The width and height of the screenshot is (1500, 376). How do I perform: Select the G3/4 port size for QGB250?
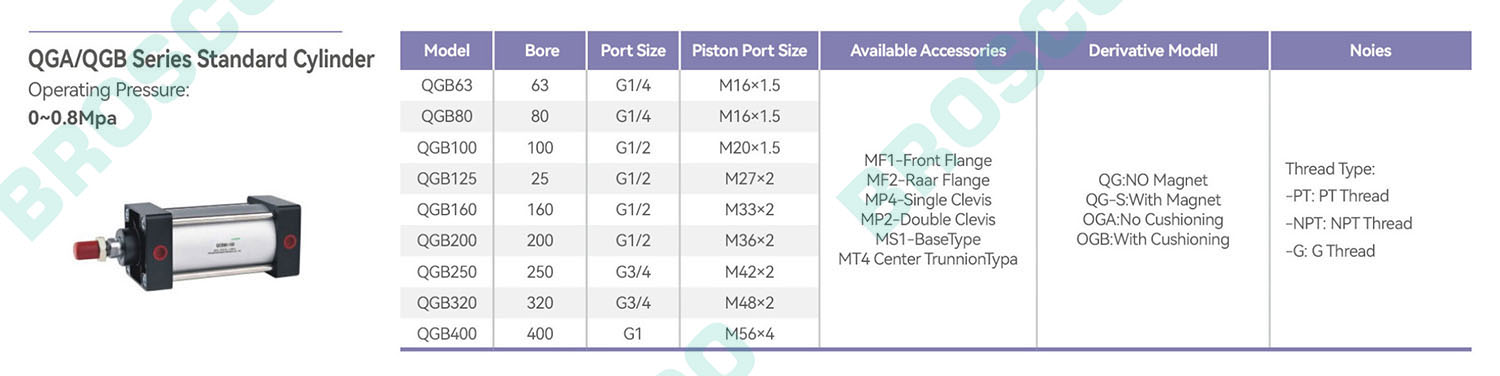pos(633,272)
